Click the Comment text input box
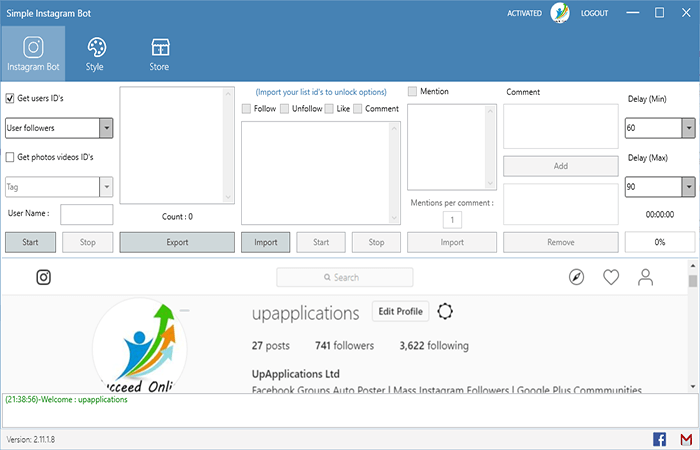This screenshot has height=450, width=700. (x=561, y=126)
